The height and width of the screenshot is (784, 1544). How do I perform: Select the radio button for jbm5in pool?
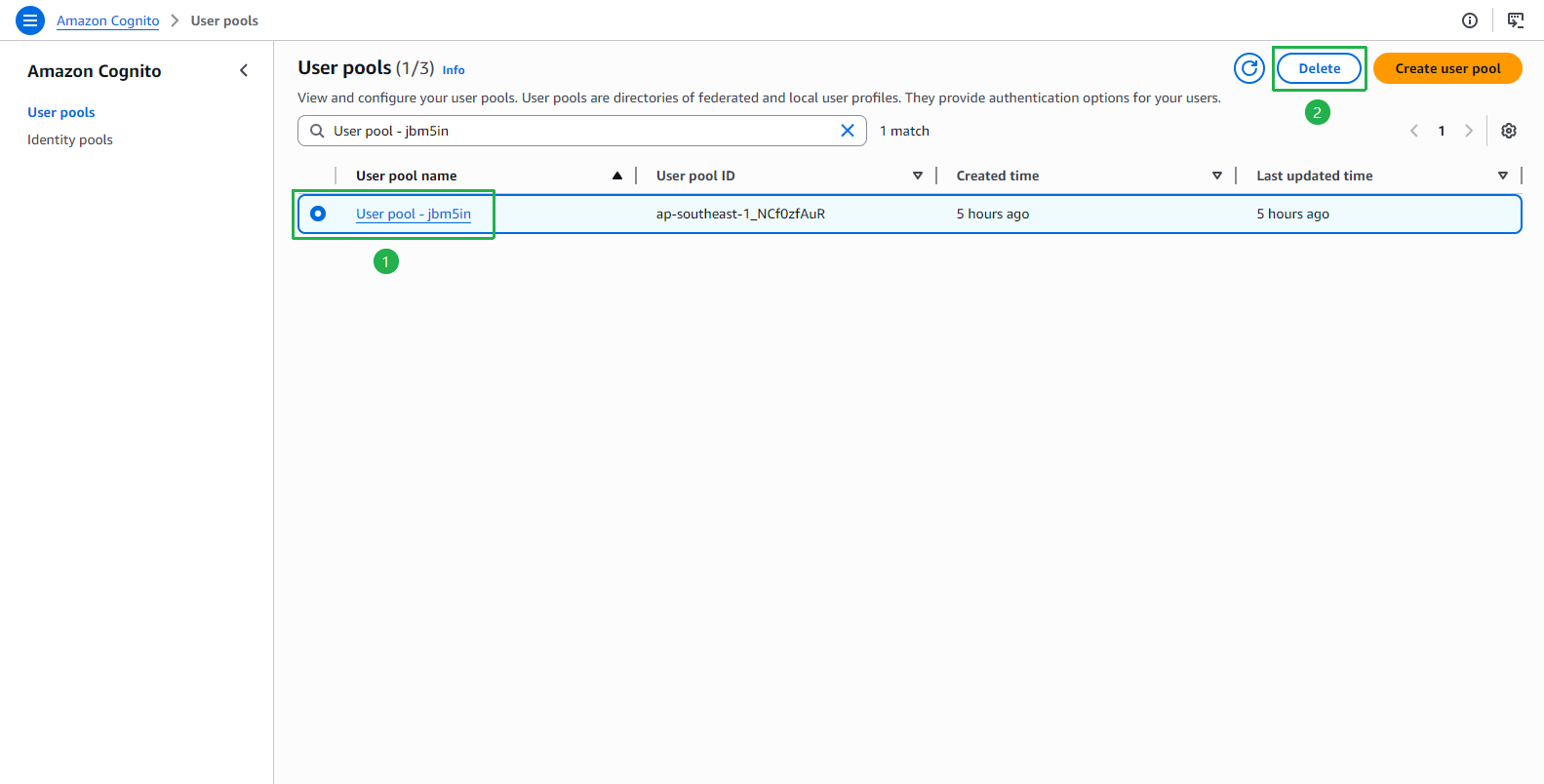[318, 214]
